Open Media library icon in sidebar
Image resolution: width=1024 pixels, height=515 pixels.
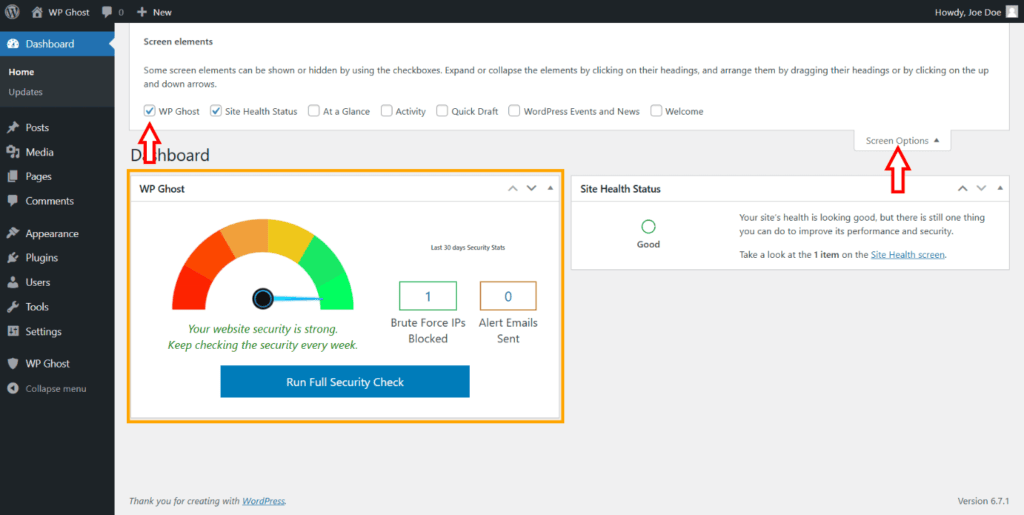[13, 152]
